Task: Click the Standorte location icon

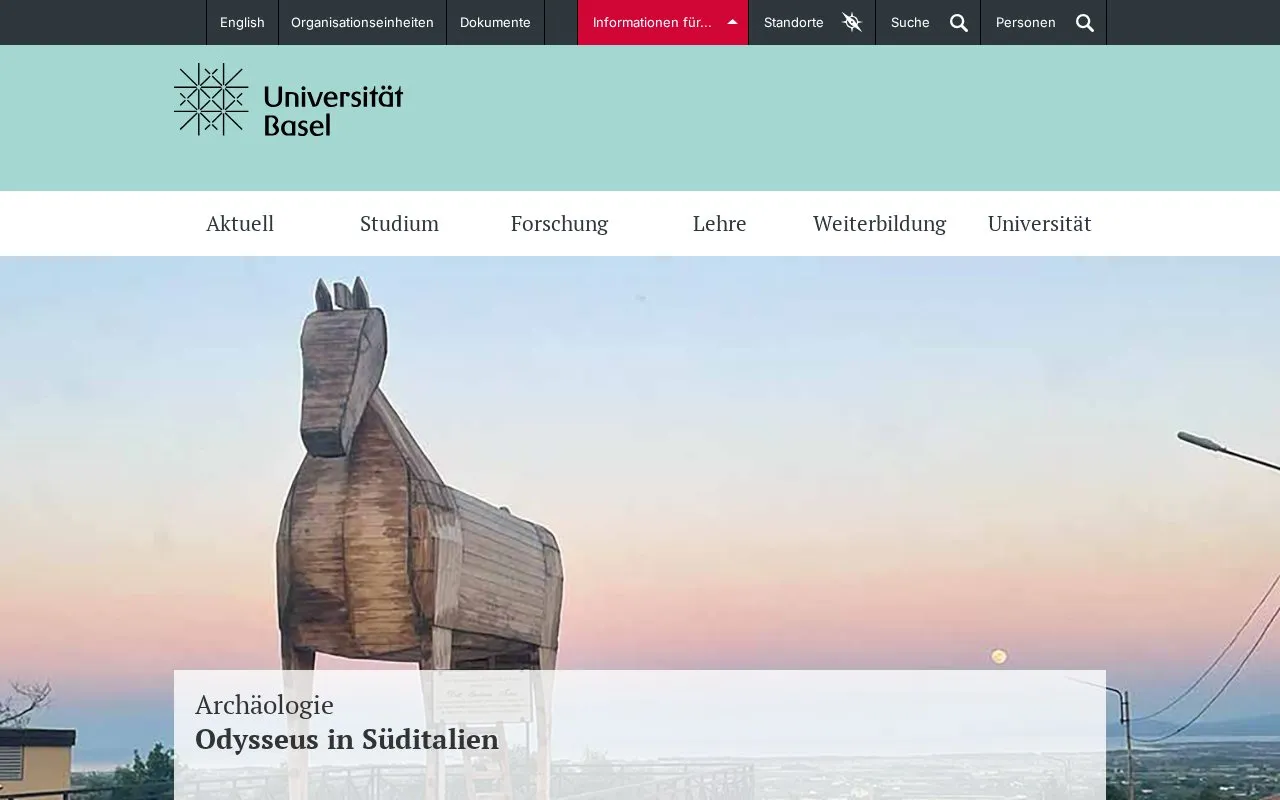Action: tap(852, 22)
